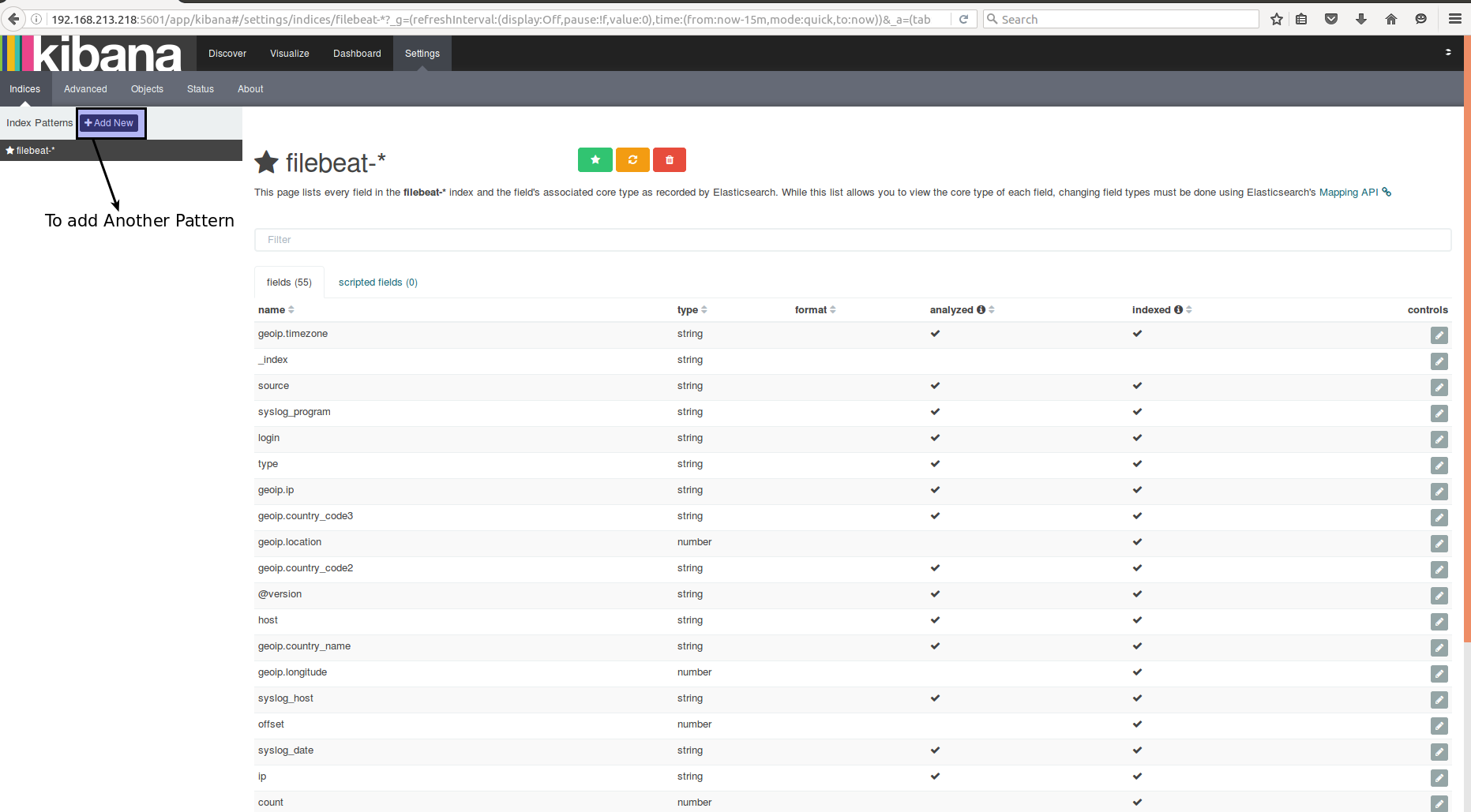Click the Filter fields input box
Image resolution: width=1471 pixels, height=812 pixels.
click(x=852, y=240)
